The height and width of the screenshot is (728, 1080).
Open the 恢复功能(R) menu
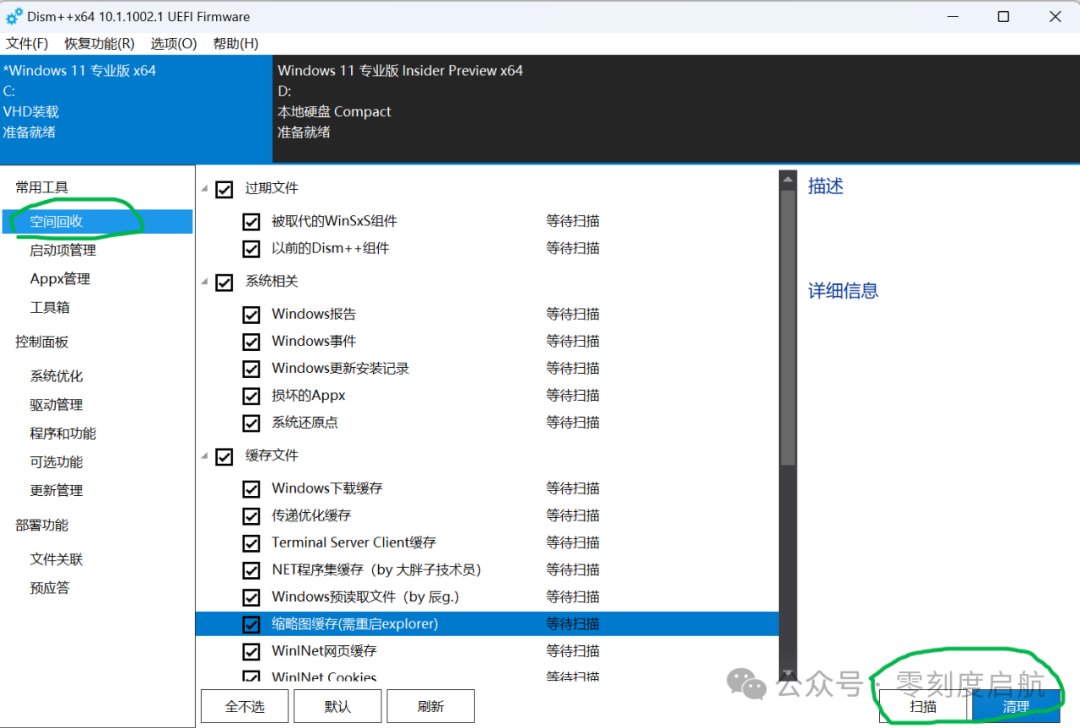pyautogui.click(x=99, y=43)
